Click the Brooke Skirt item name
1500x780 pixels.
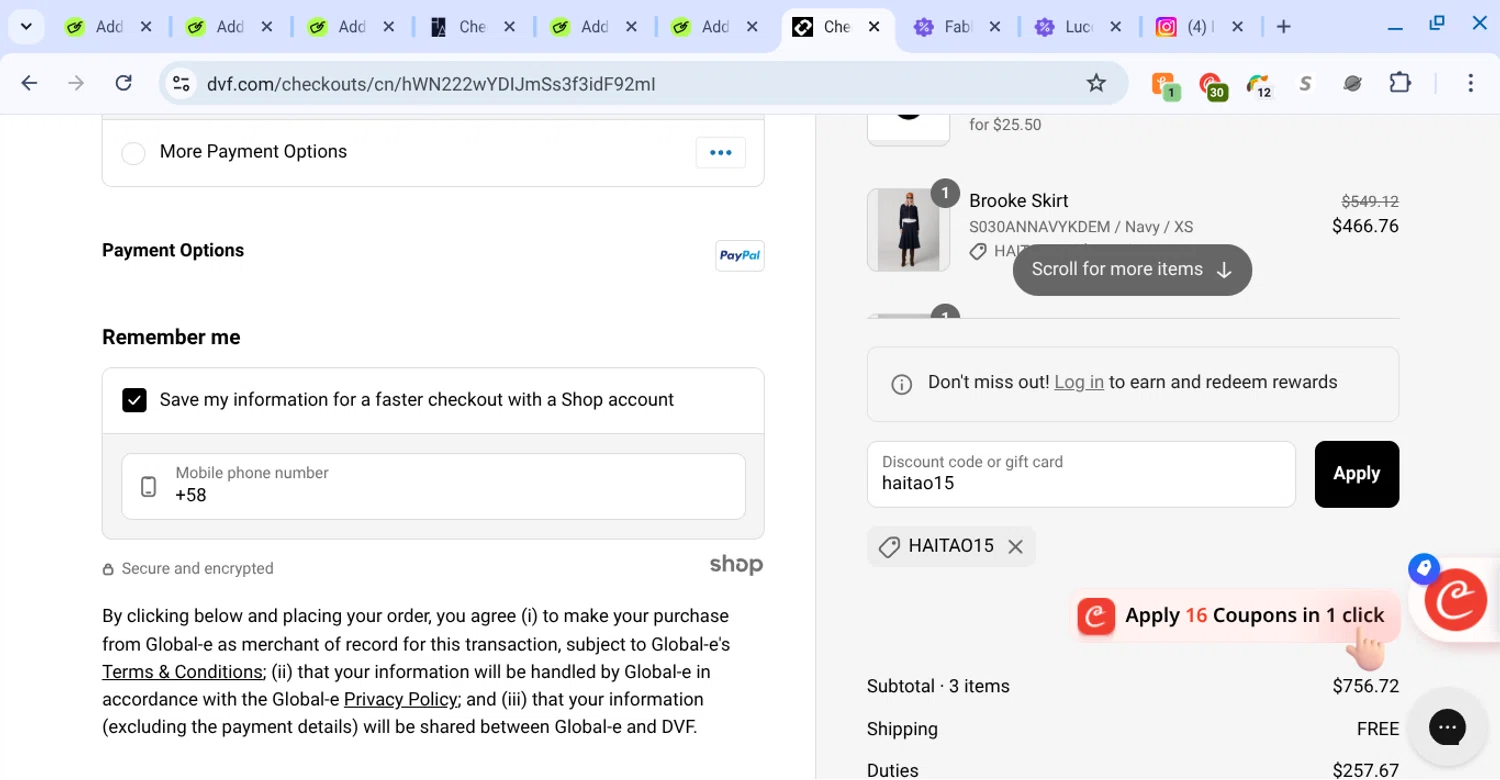point(1018,201)
